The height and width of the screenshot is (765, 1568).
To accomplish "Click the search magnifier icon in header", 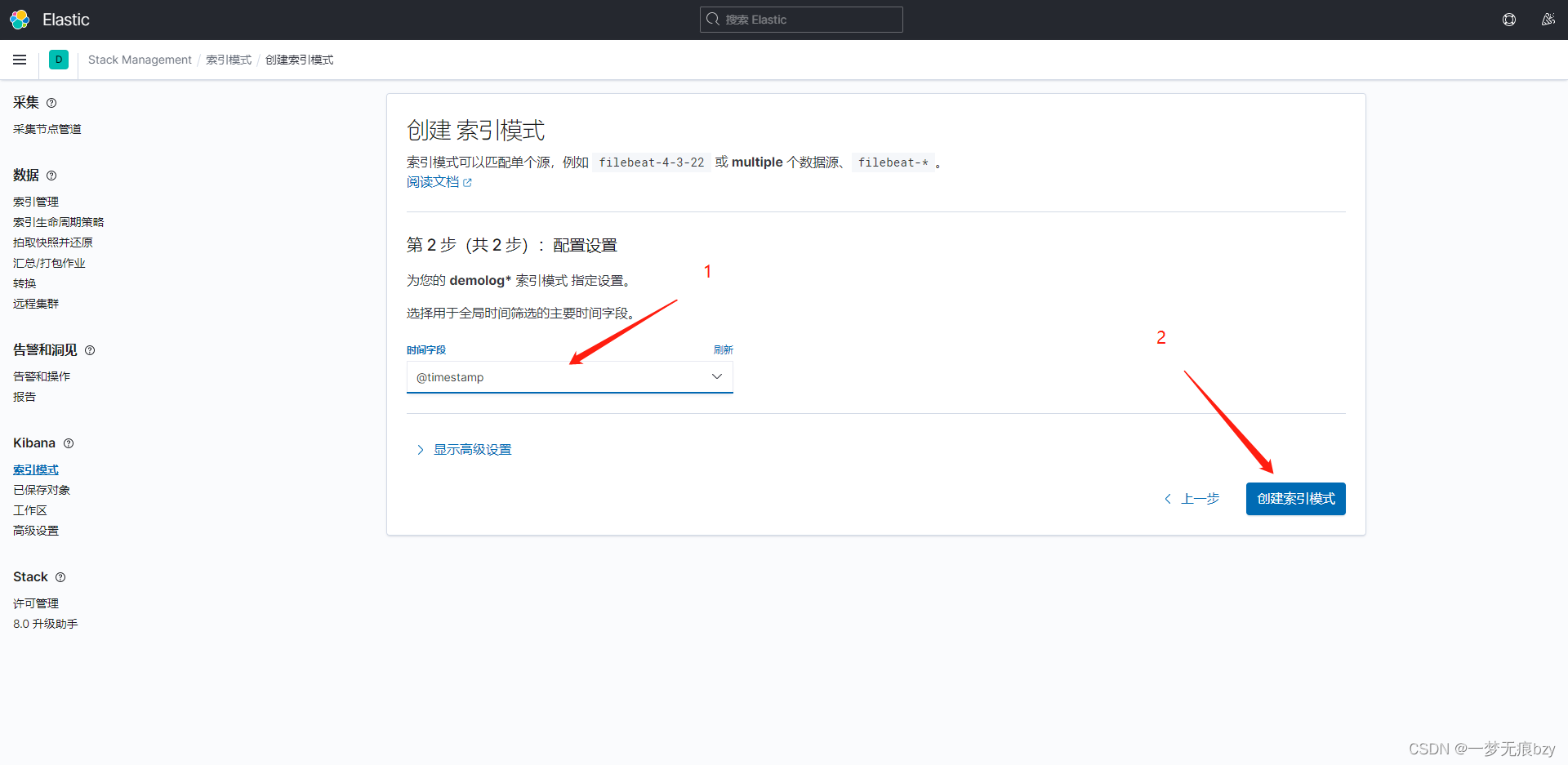I will pos(713,20).
